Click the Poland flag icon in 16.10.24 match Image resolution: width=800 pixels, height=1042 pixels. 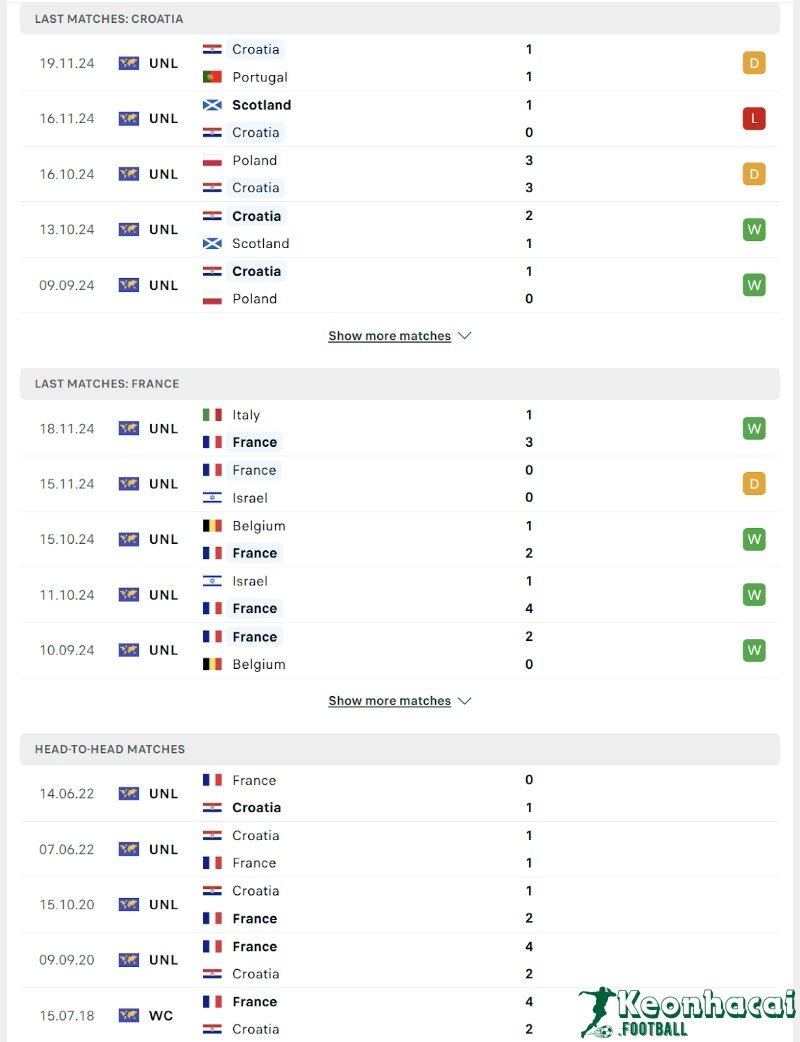click(211, 160)
